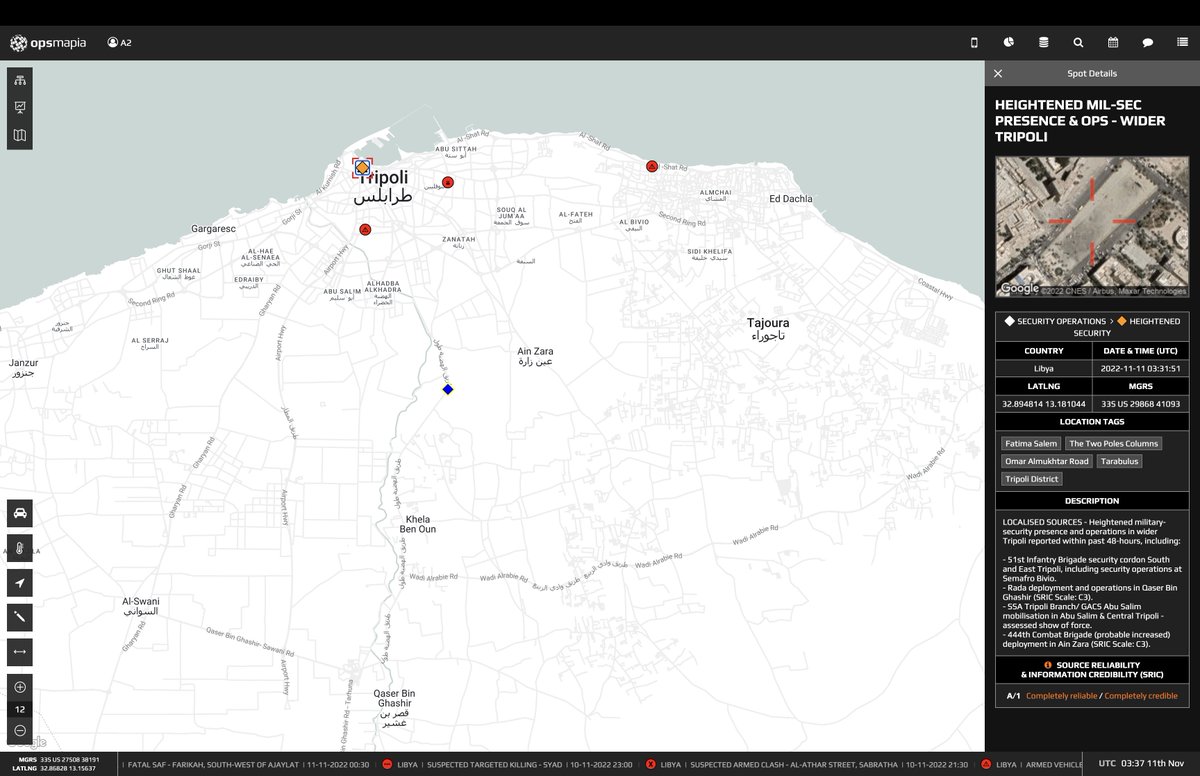Open the calendar icon in top bar
This screenshot has width=1200, height=776.
pos(1113,43)
